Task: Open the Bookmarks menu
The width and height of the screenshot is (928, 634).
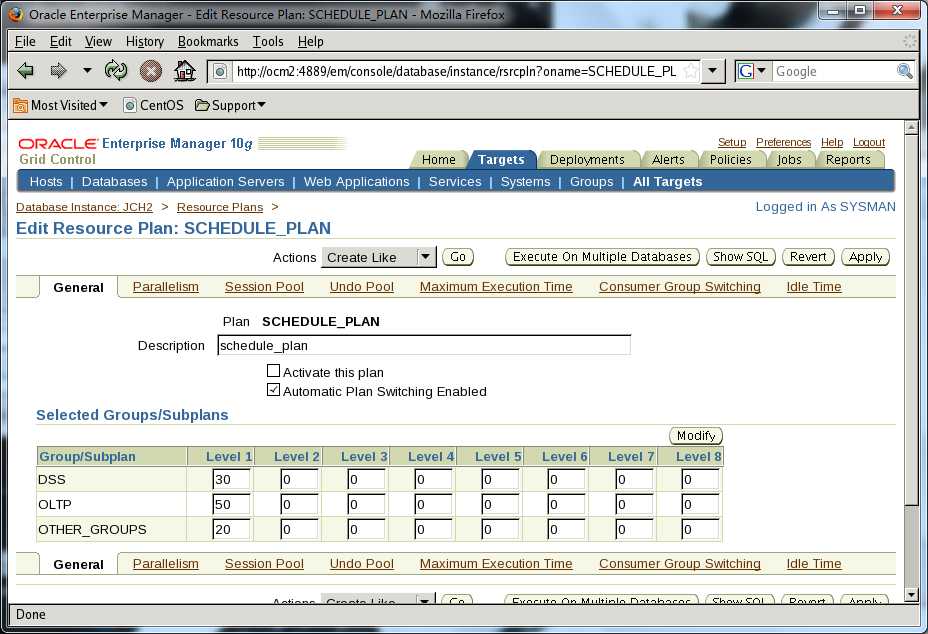Action: 208,41
